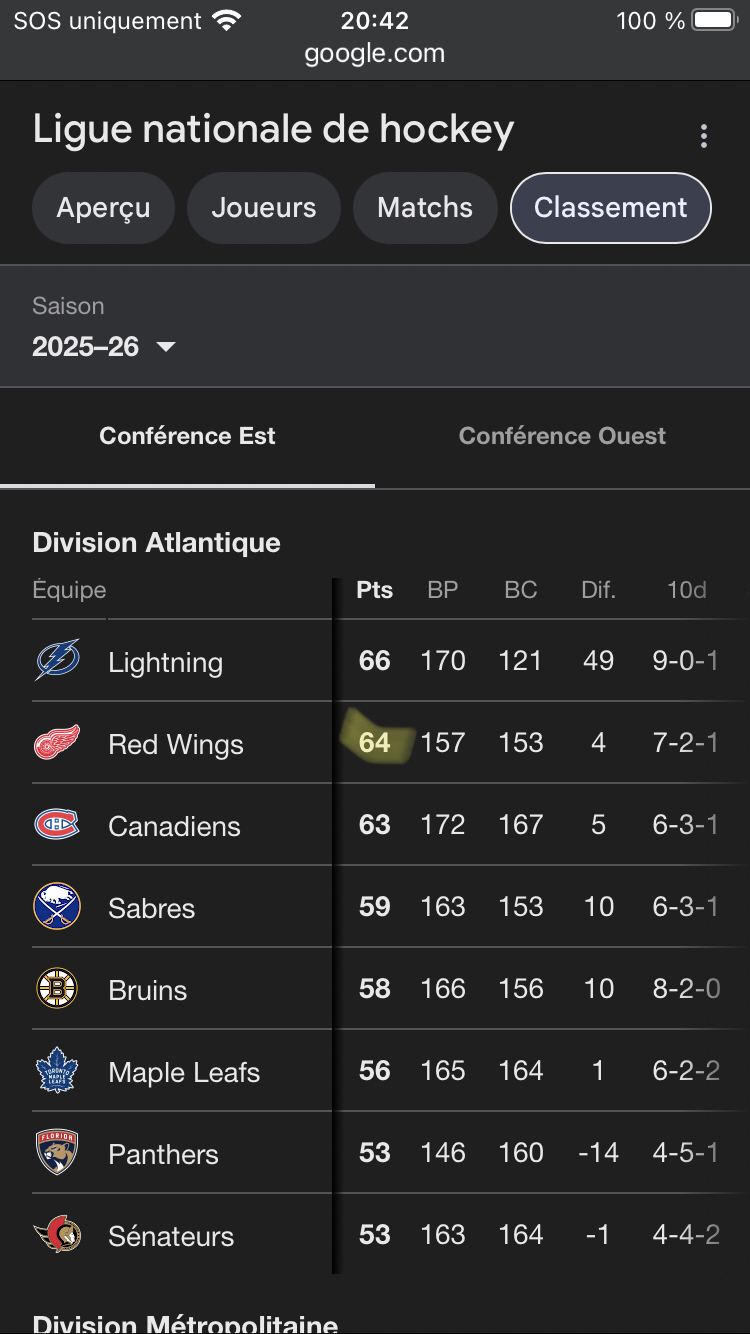The image size is (750, 1334).
Task: Tap the Panthers team logo
Action: [57, 1153]
